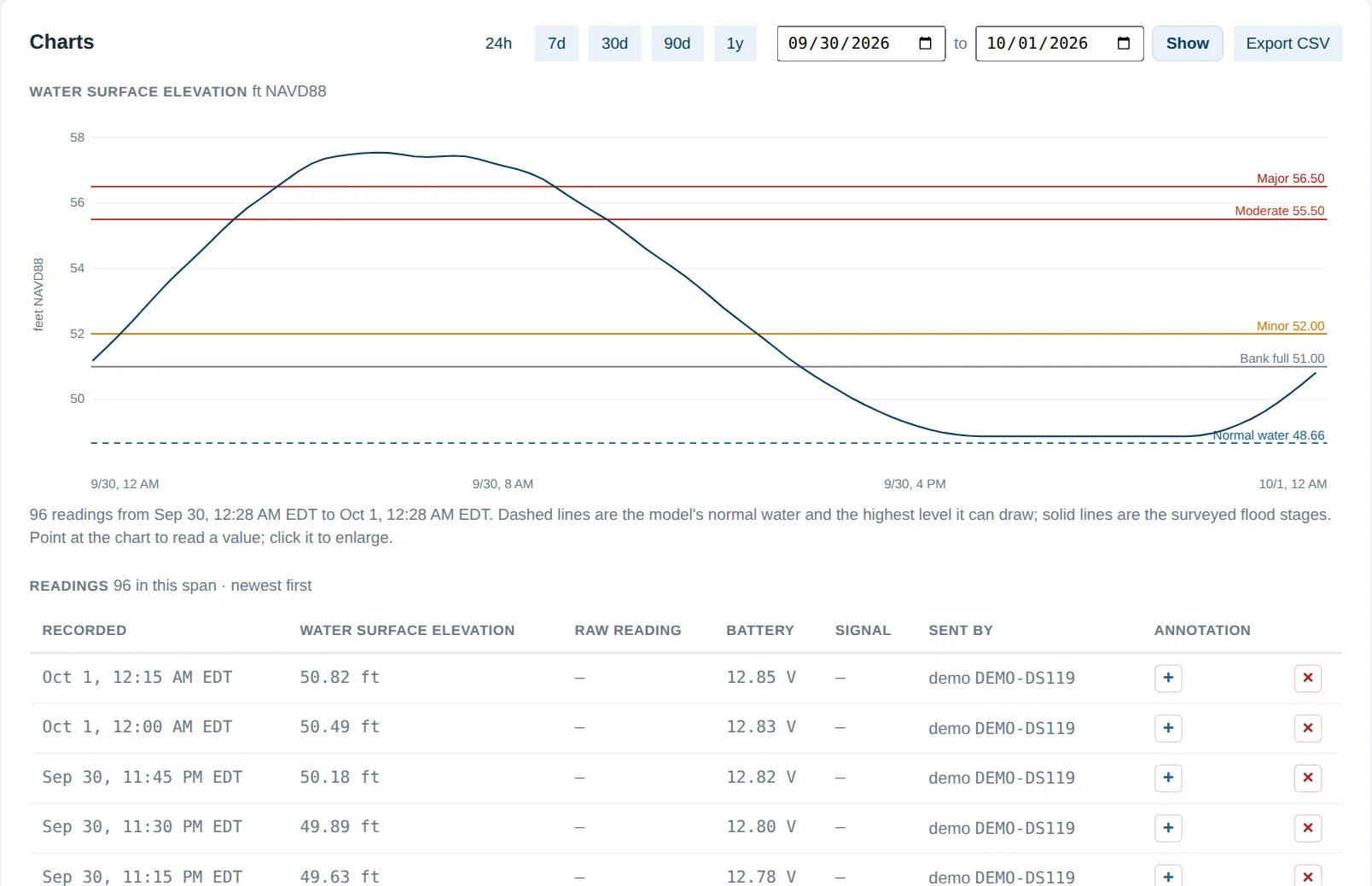The width and height of the screenshot is (1372, 886).
Task: Click the Minor 52.00 stage label
Action: pos(1290,326)
